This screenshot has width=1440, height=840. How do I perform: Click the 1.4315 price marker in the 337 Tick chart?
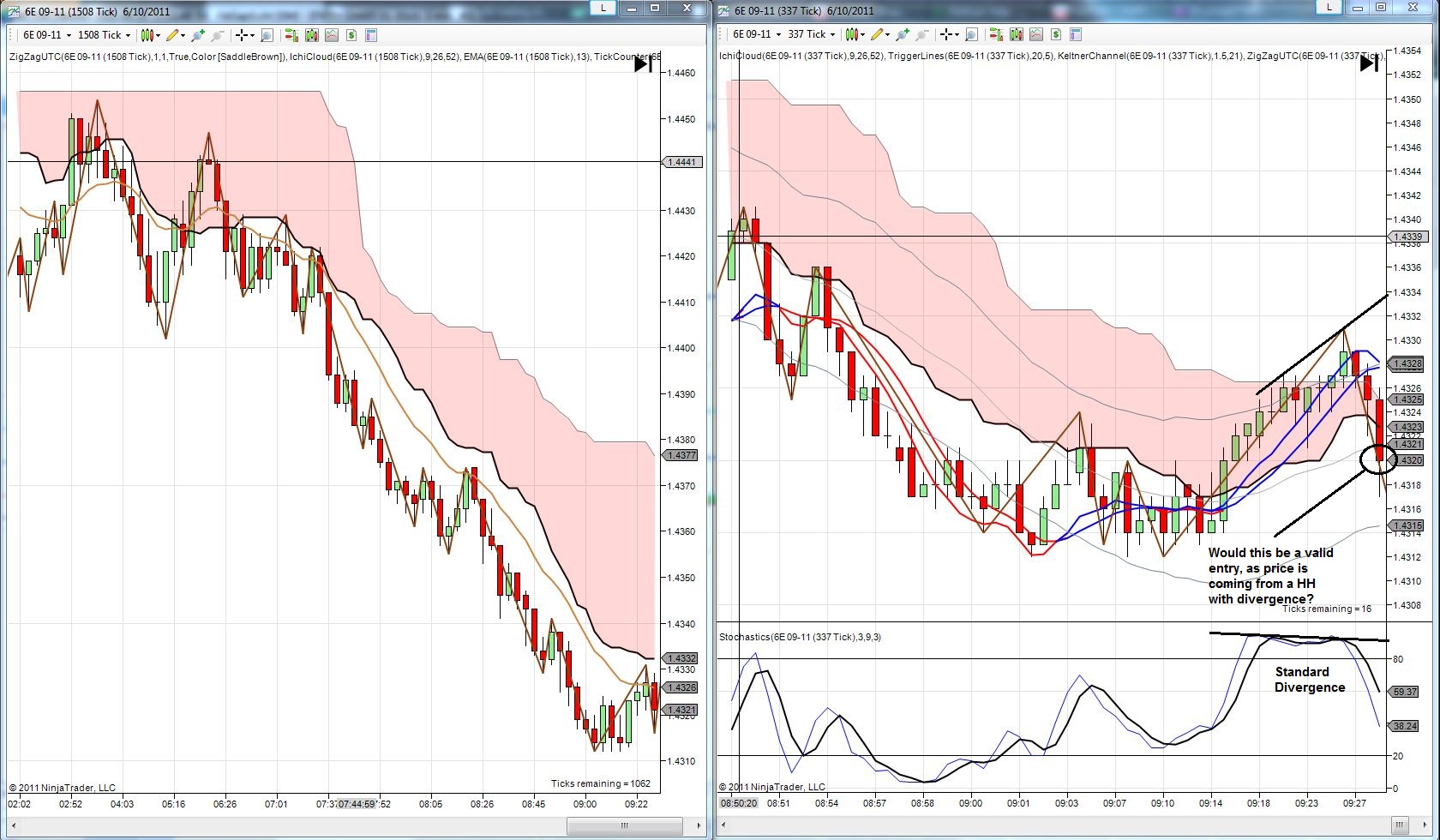1407,526
